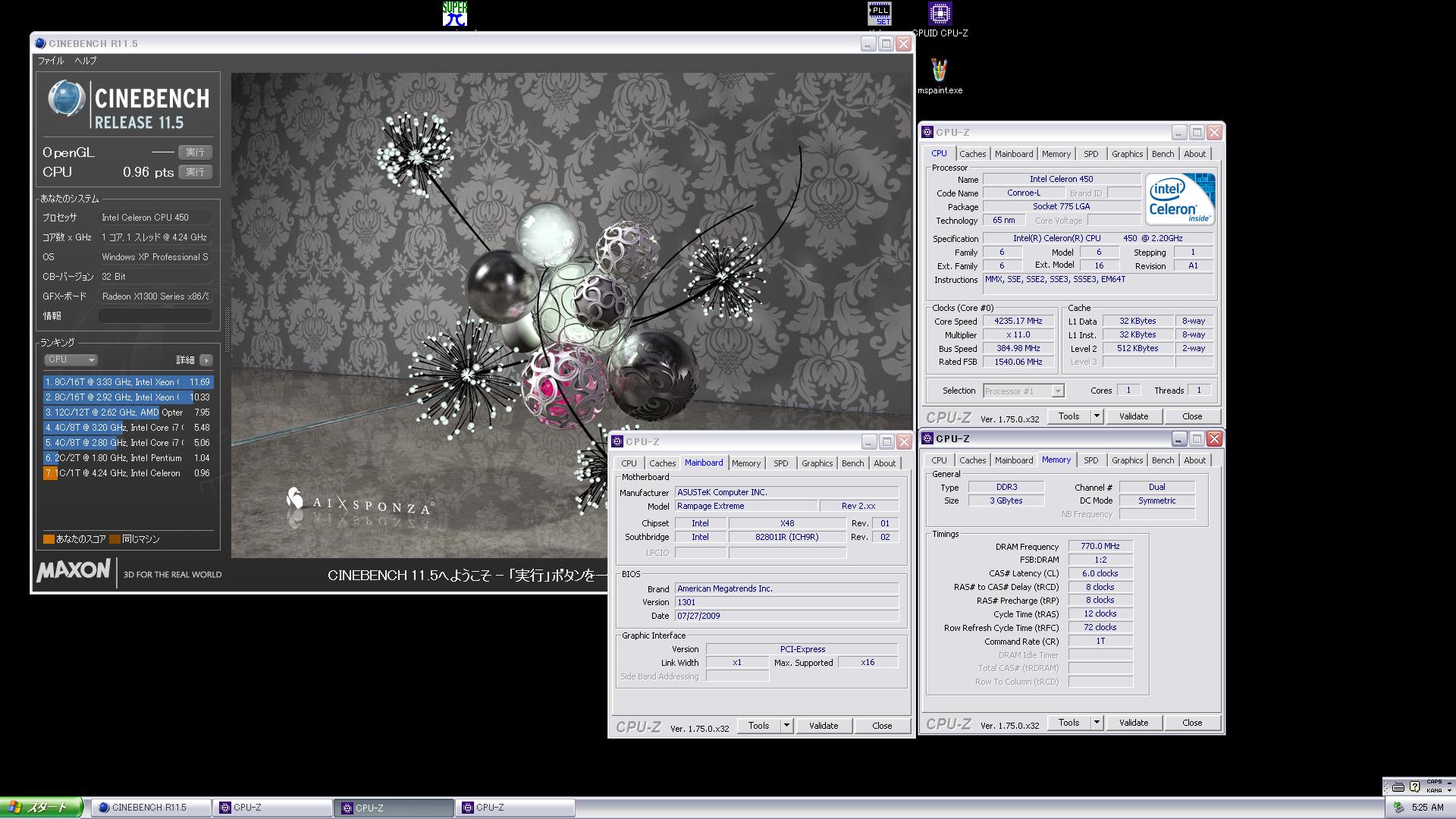Expand Tools dropdown arrow in CPU tab window
Viewport: 1456px width, 819px height.
coord(1096,416)
